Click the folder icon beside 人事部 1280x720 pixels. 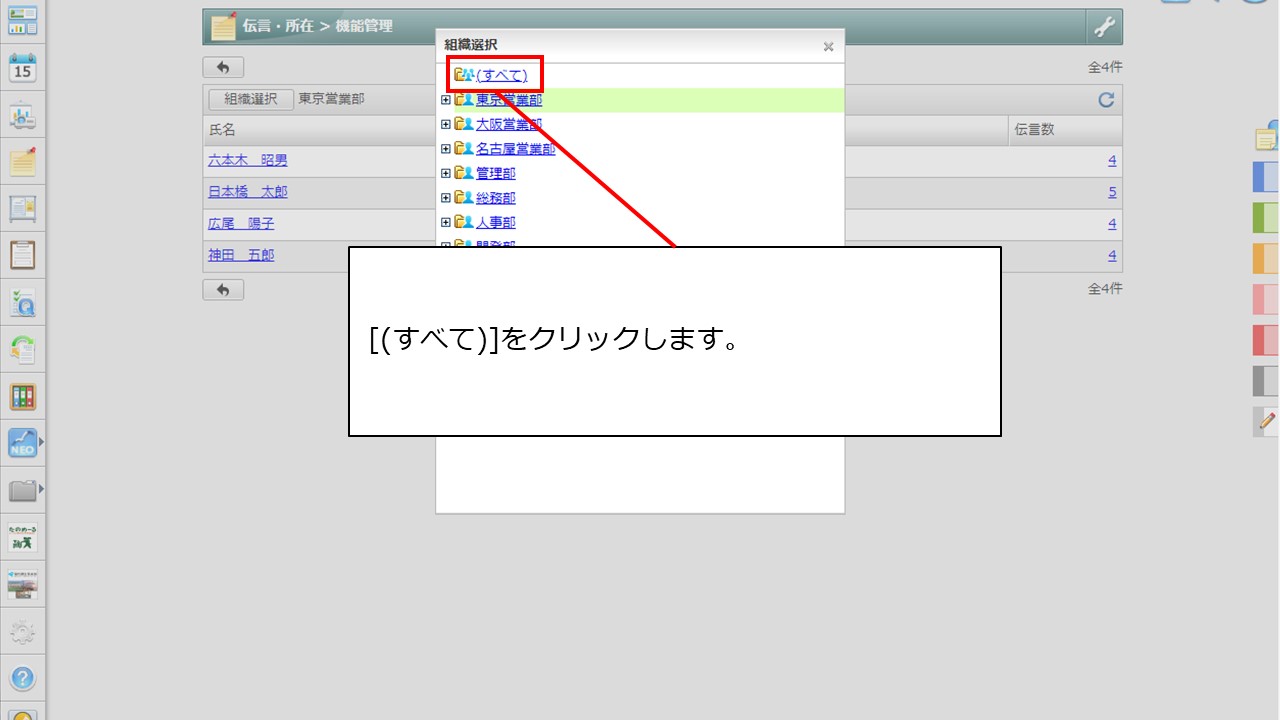(x=464, y=222)
